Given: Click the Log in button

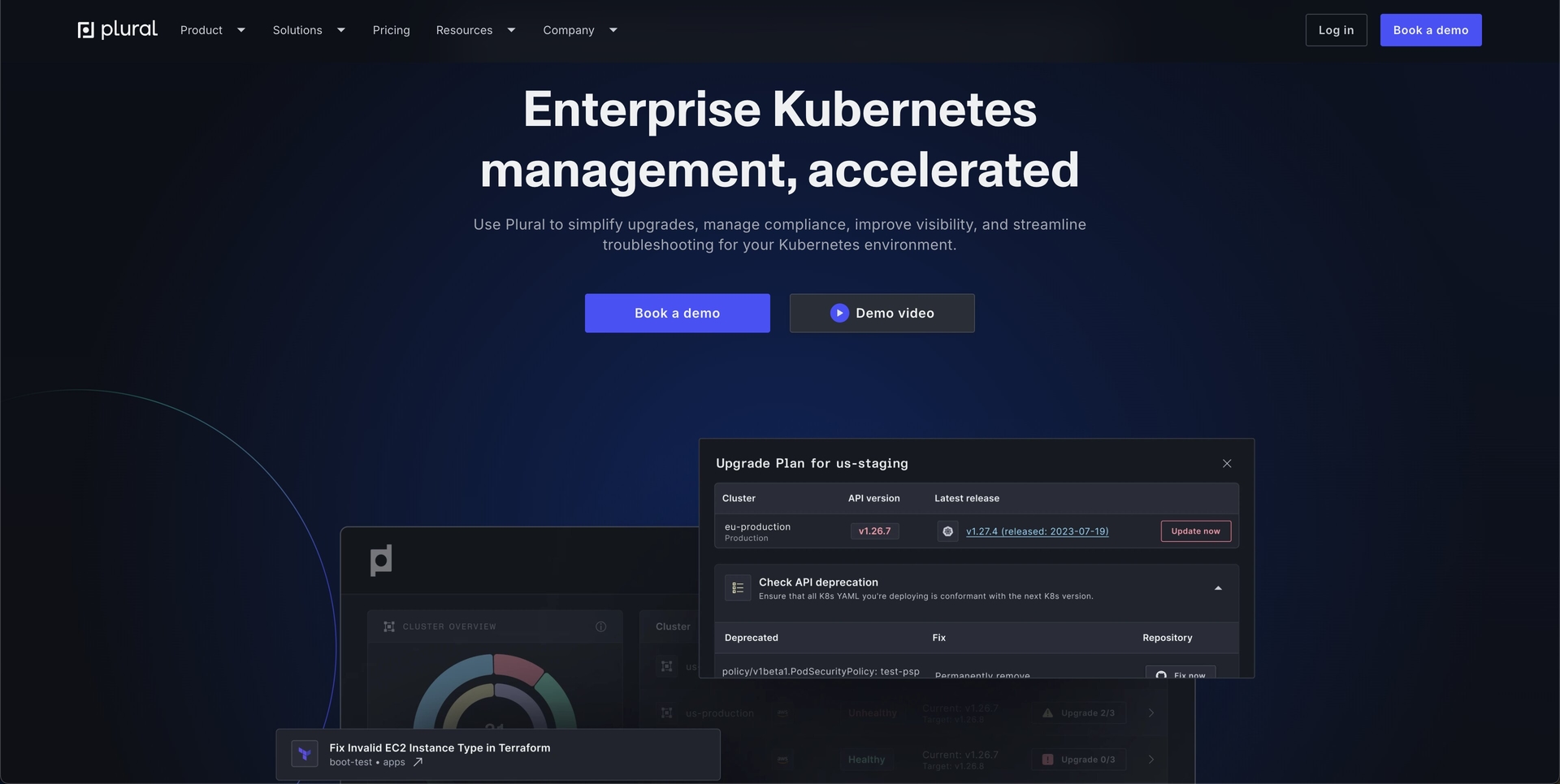Looking at the screenshot, I should coord(1336,30).
